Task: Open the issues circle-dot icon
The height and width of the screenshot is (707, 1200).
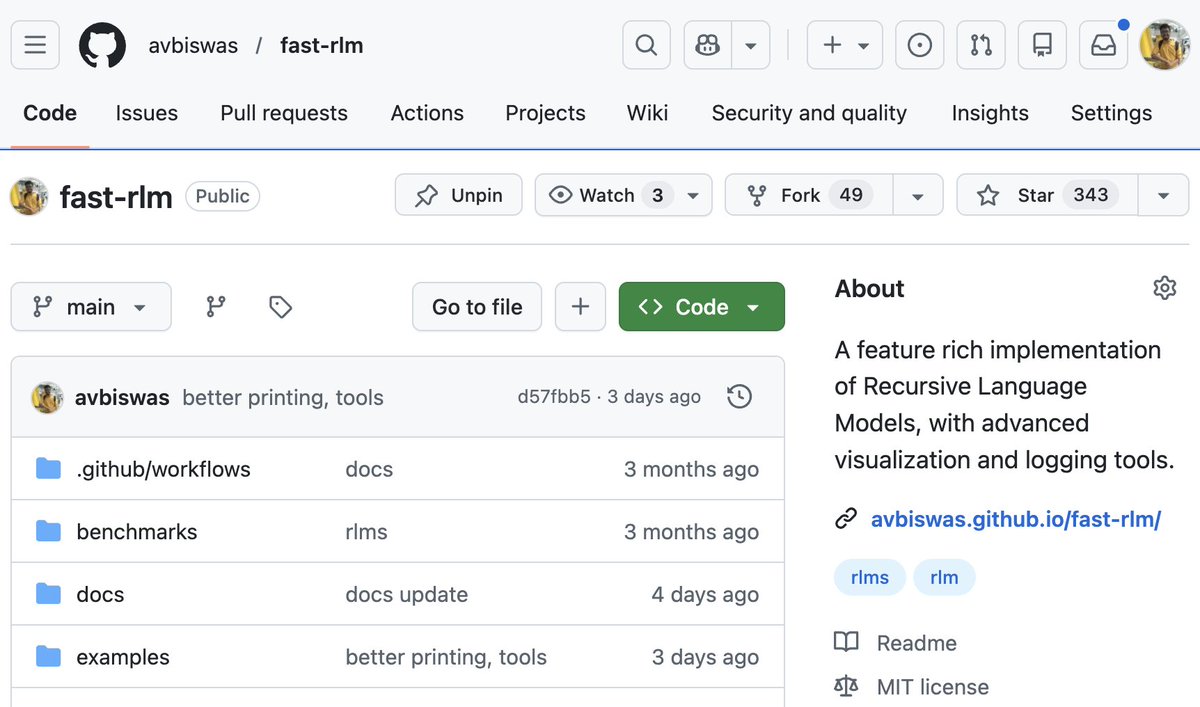Action: pos(920,45)
